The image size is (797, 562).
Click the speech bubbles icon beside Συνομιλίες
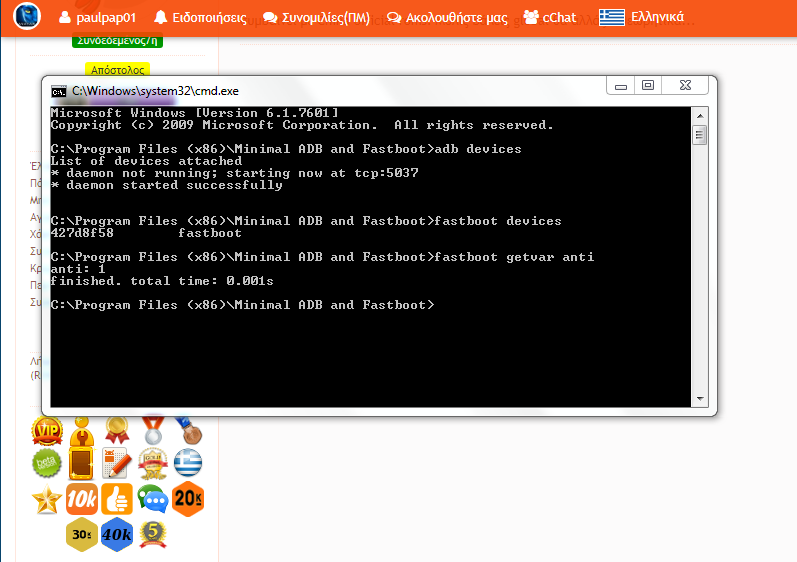click(x=270, y=18)
